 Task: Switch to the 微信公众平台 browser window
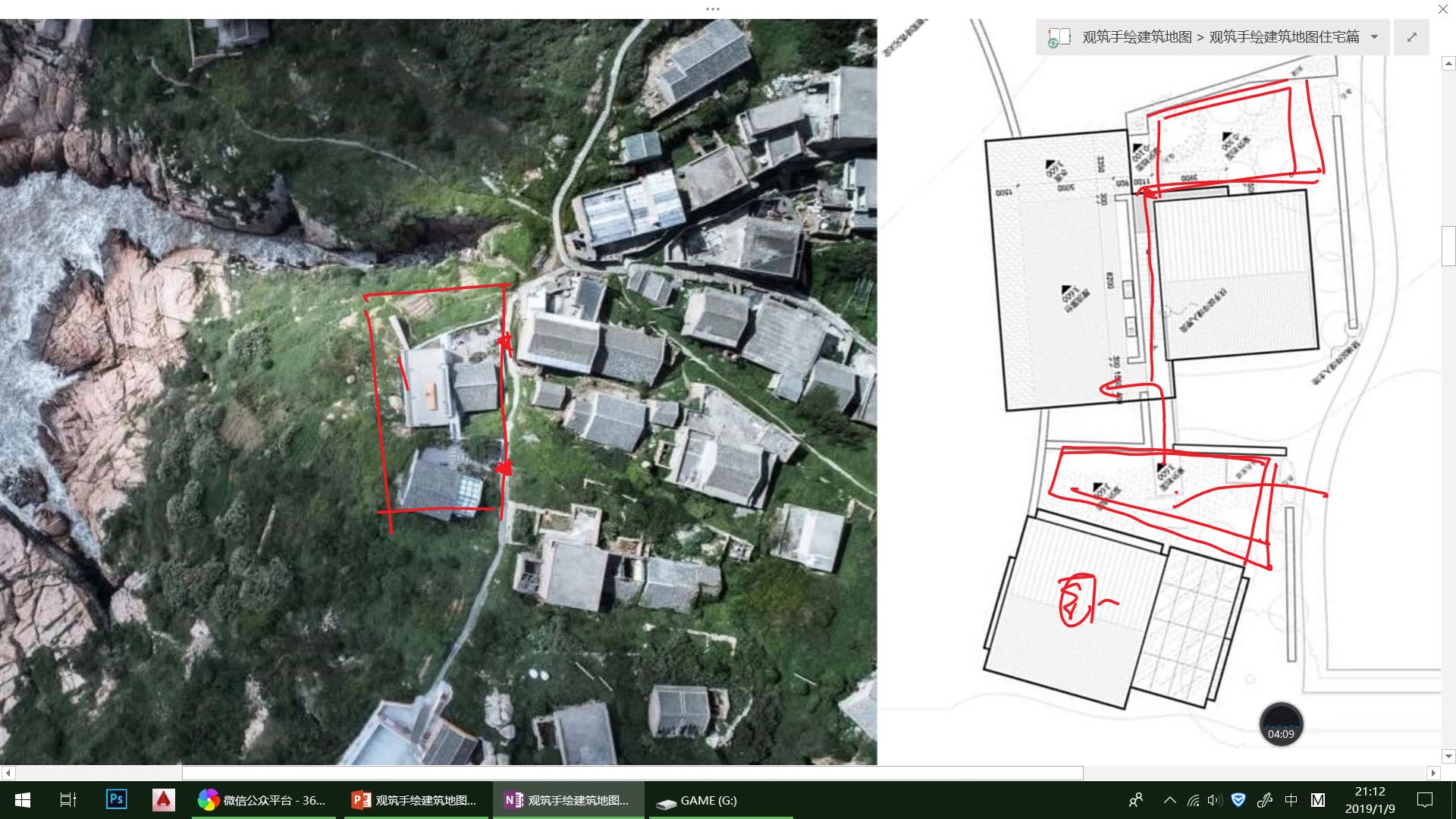[263, 800]
